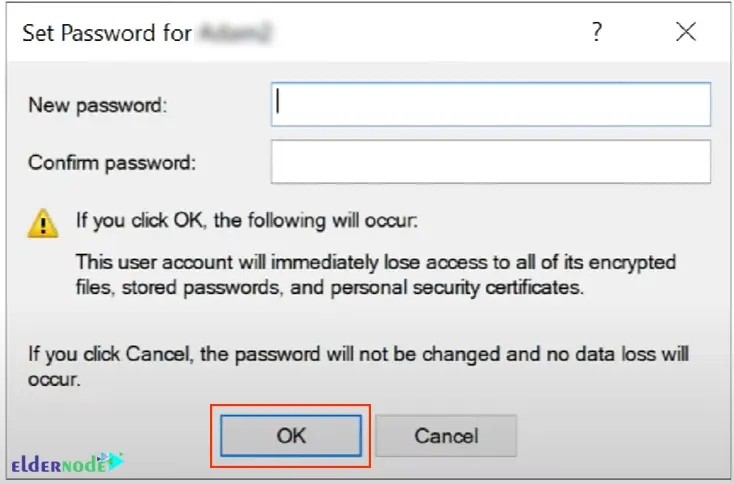Click the blurred username in title bar
Image resolution: width=734 pixels, height=484 pixels.
click(235, 33)
